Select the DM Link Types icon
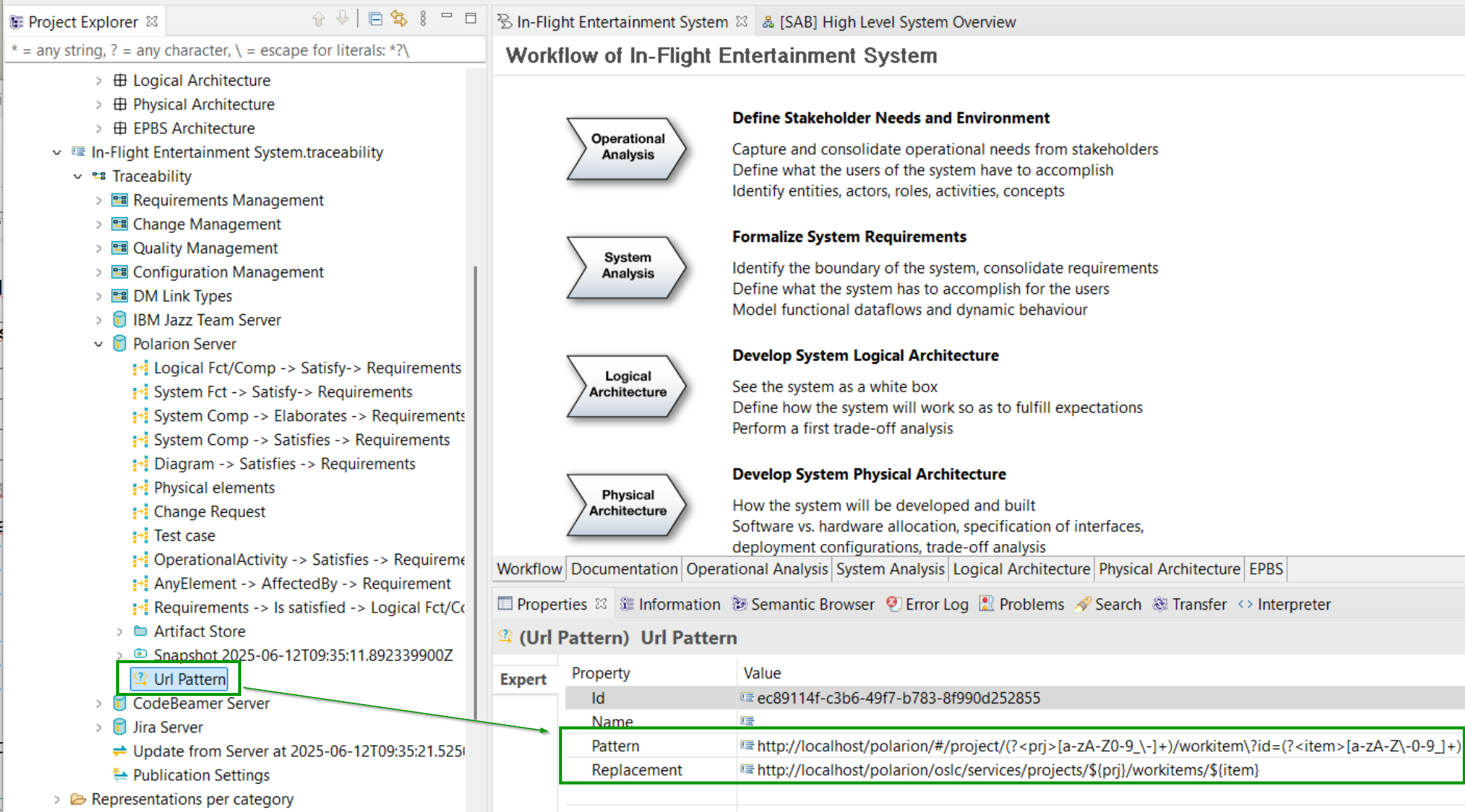Viewport: 1465px width, 812px height. (119, 295)
